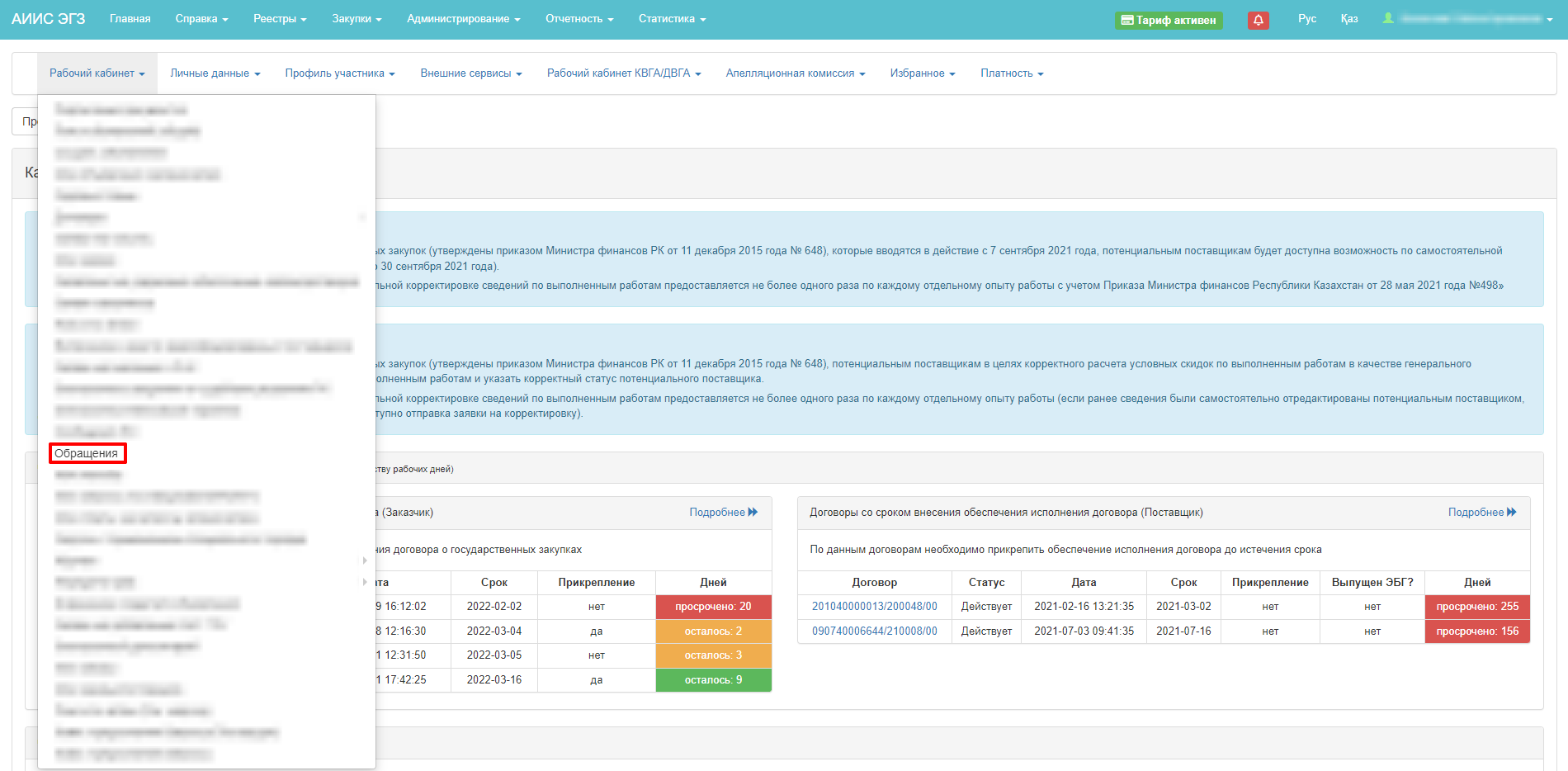Open the Статистика dropdown menu

coord(672,19)
